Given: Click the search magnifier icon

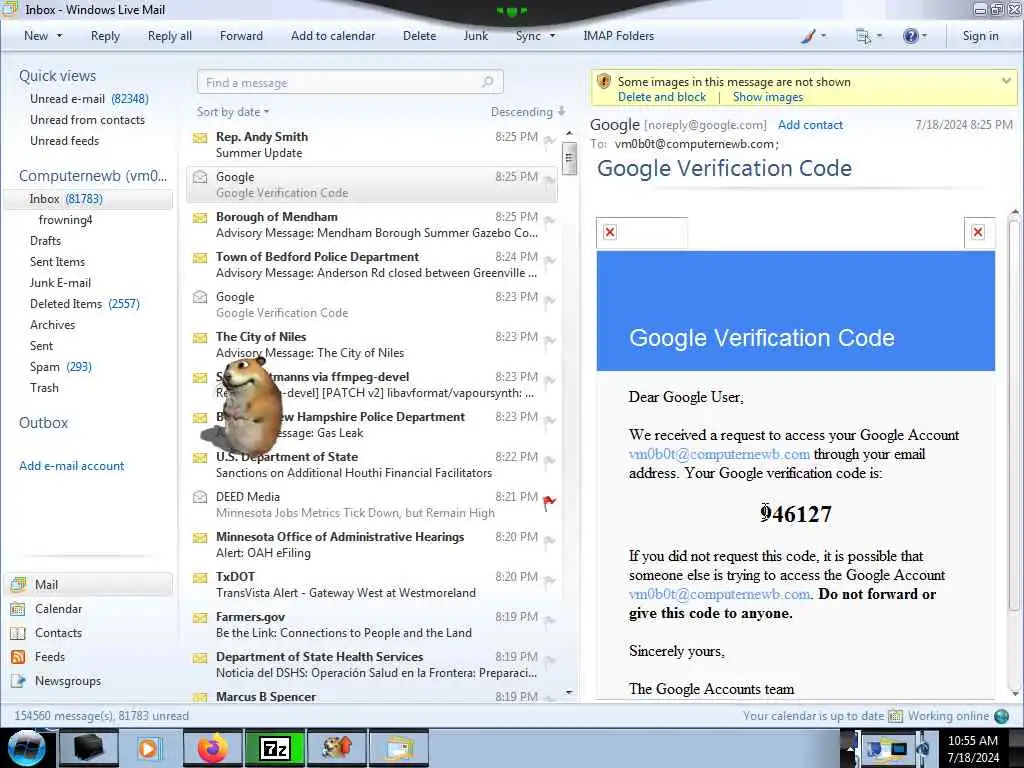Looking at the screenshot, I should [487, 82].
